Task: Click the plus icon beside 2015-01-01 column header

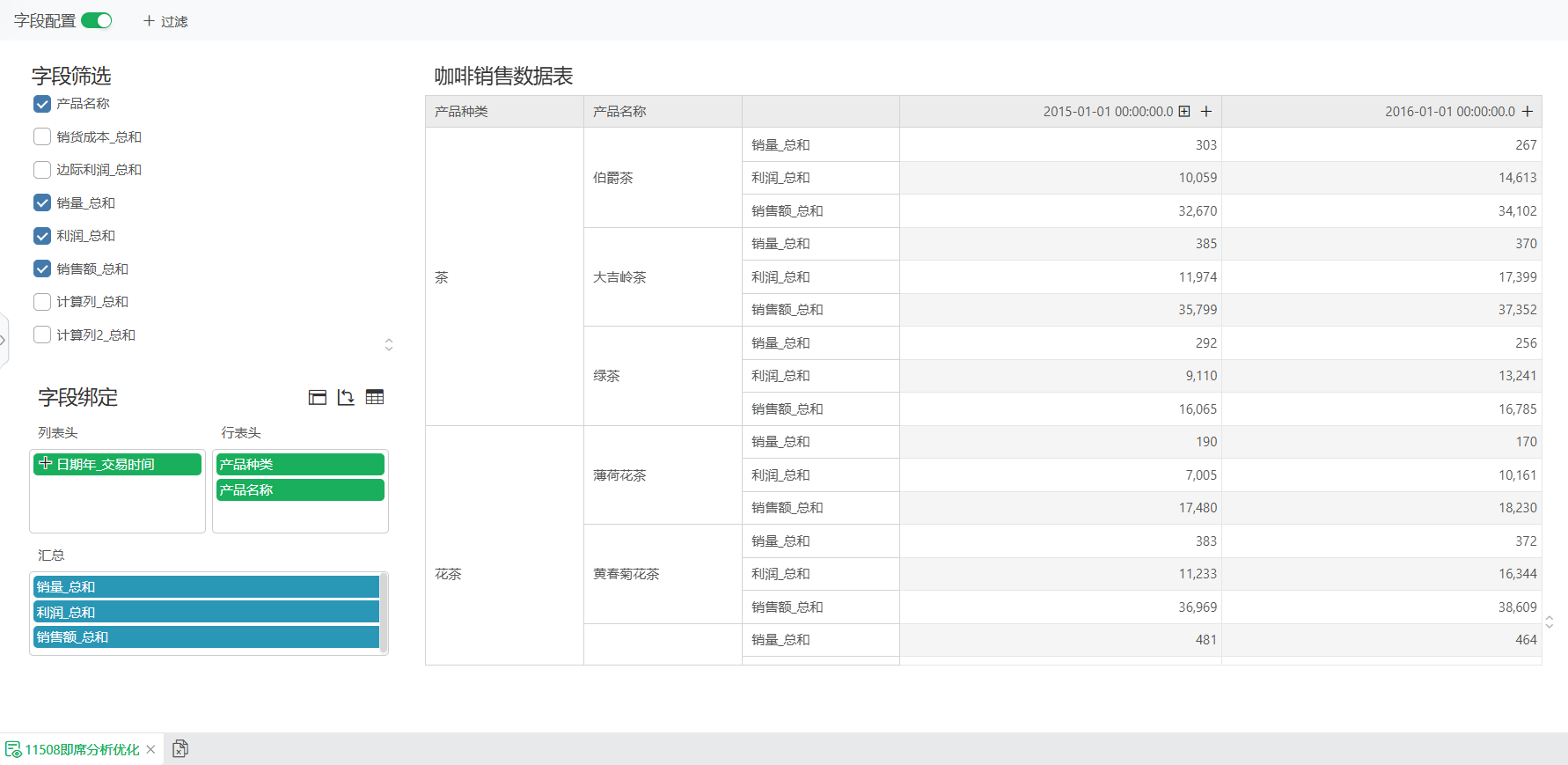Action: coord(1206,112)
